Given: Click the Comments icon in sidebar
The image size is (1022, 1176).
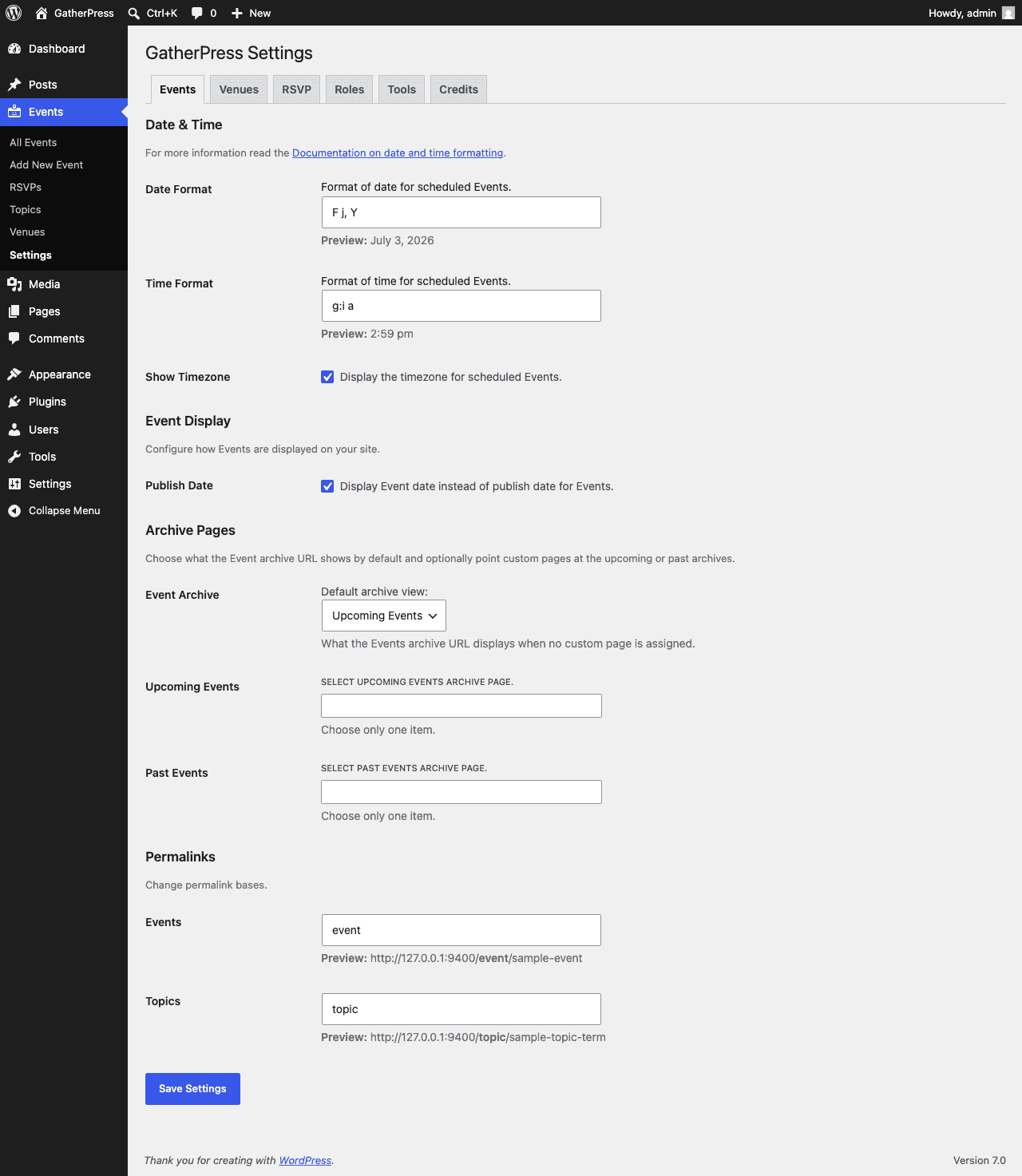Looking at the screenshot, I should (x=14, y=339).
